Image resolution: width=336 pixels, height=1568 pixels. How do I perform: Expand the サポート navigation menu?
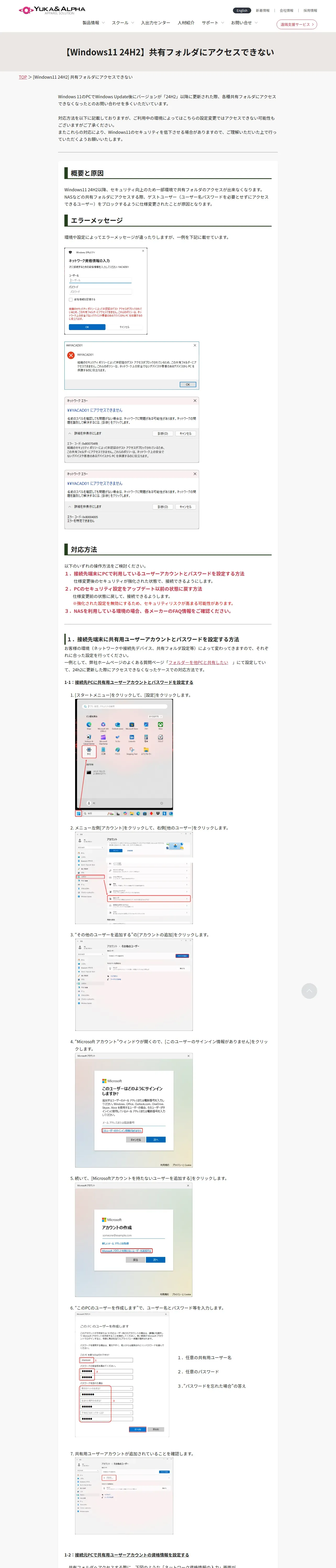[213, 22]
